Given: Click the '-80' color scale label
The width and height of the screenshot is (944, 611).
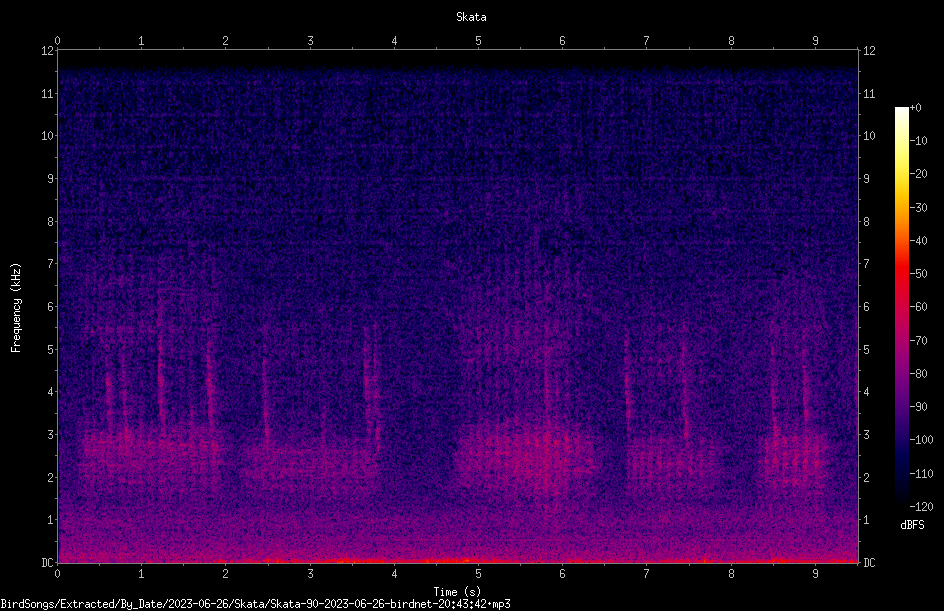Looking at the screenshot, I should (918, 374).
